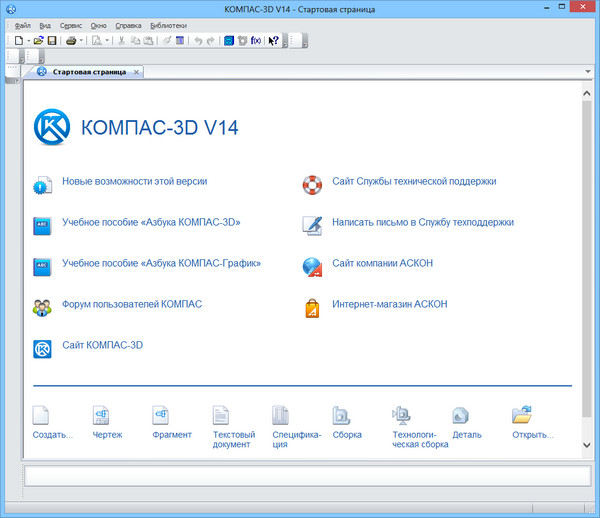600x518 pixels.
Task: Click Написать письмо в Службу техподдержки
Action: [423, 222]
